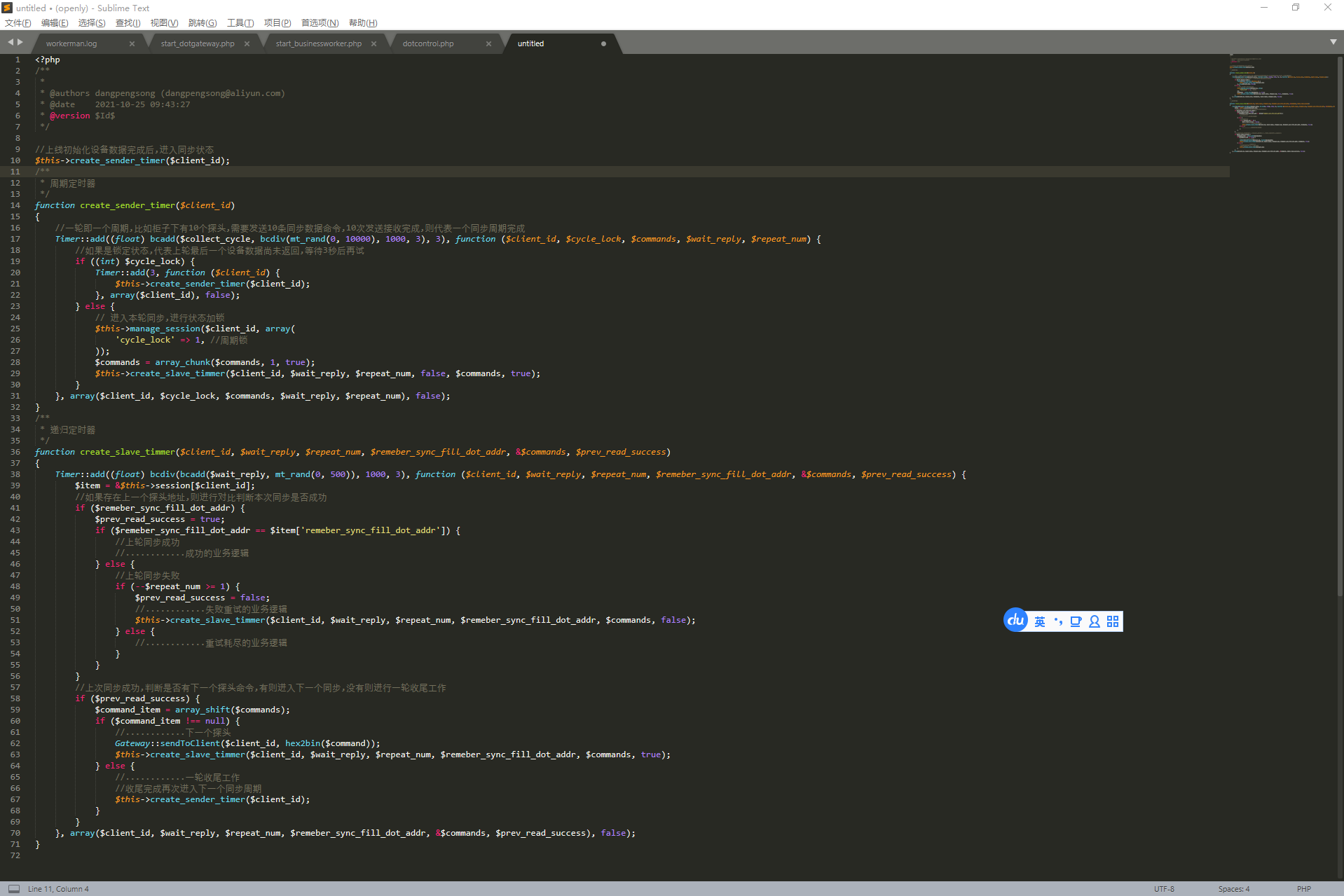
Task: Open the 查找(I) menu
Action: (x=128, y=23)
